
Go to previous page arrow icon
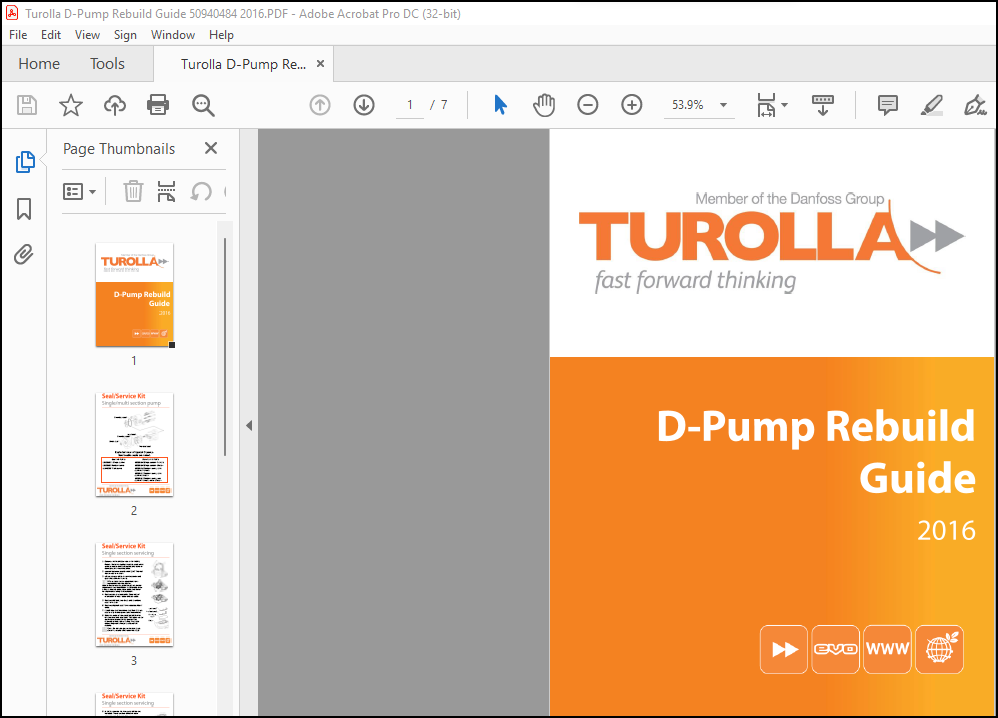pyautogui.click(x=320, y=105)
